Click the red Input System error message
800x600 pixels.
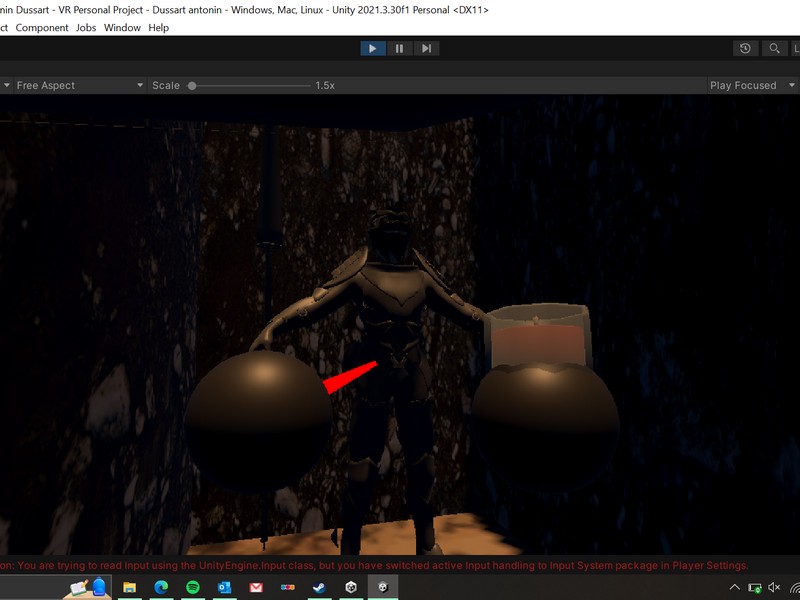pyautogui.click(x=374, y=565)
